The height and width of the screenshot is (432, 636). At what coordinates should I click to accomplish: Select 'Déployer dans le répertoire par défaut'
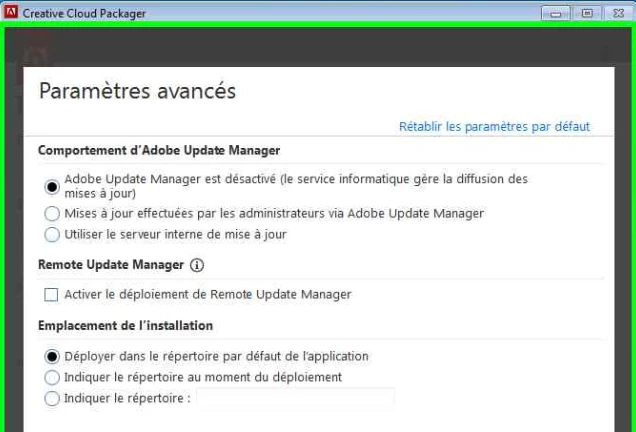(52, 357)
